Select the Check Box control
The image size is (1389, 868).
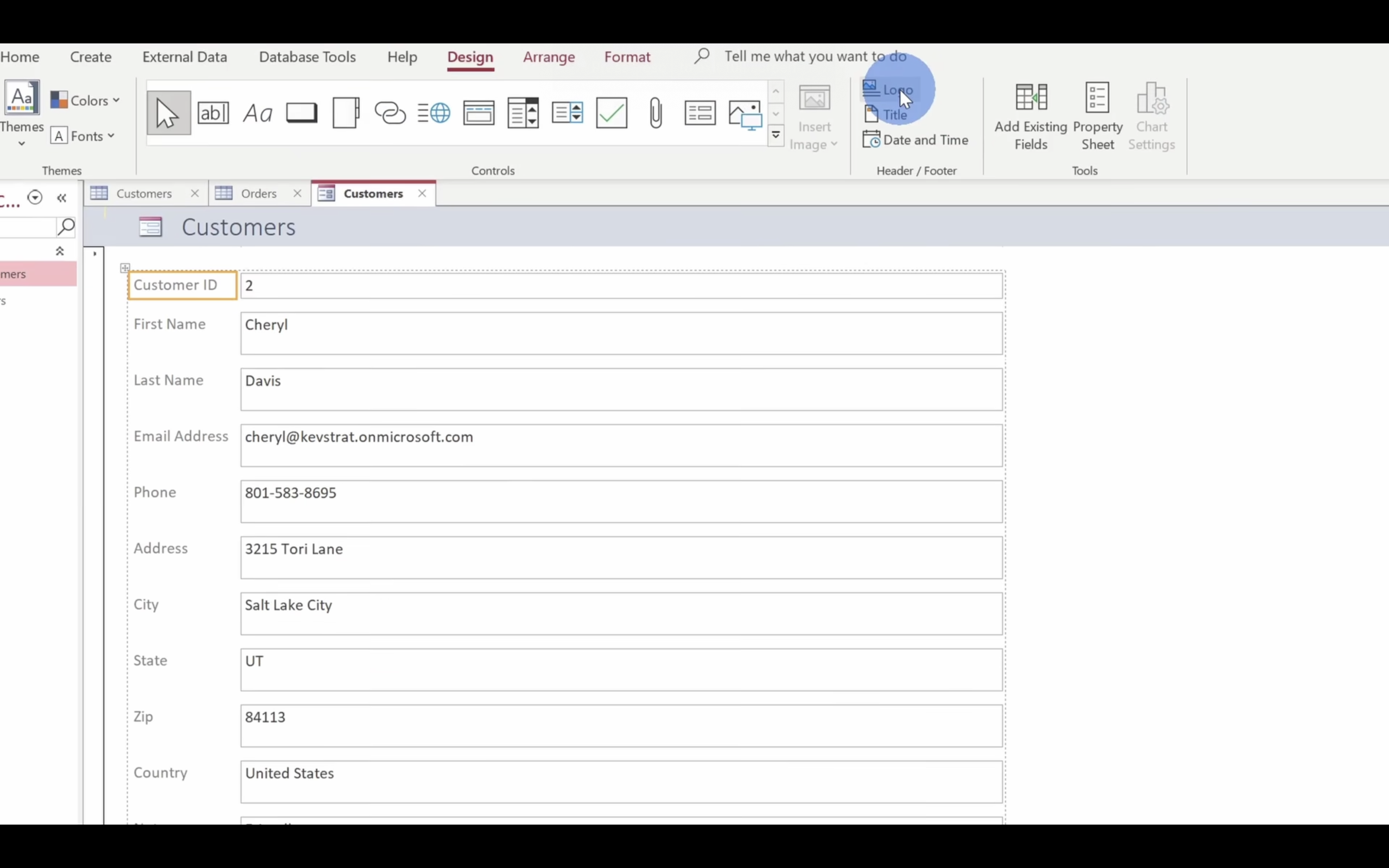point(612,112)
